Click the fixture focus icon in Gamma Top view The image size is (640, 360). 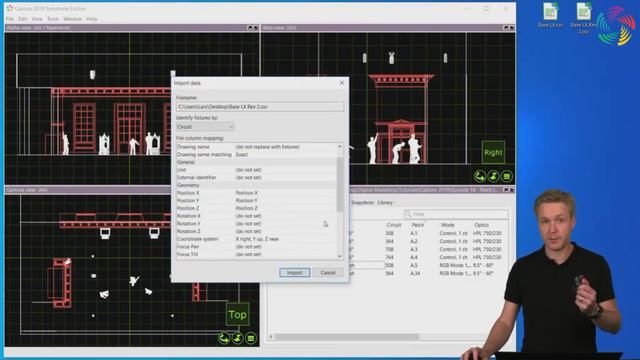point(237,338)
